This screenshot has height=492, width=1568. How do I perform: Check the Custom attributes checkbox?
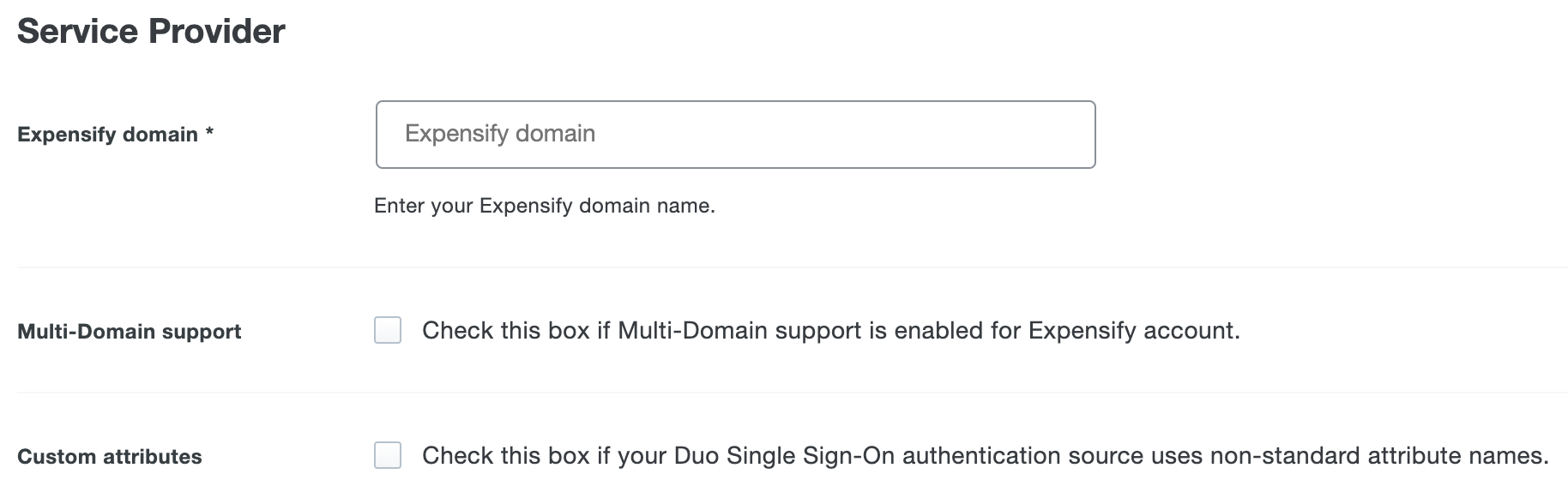388,455
